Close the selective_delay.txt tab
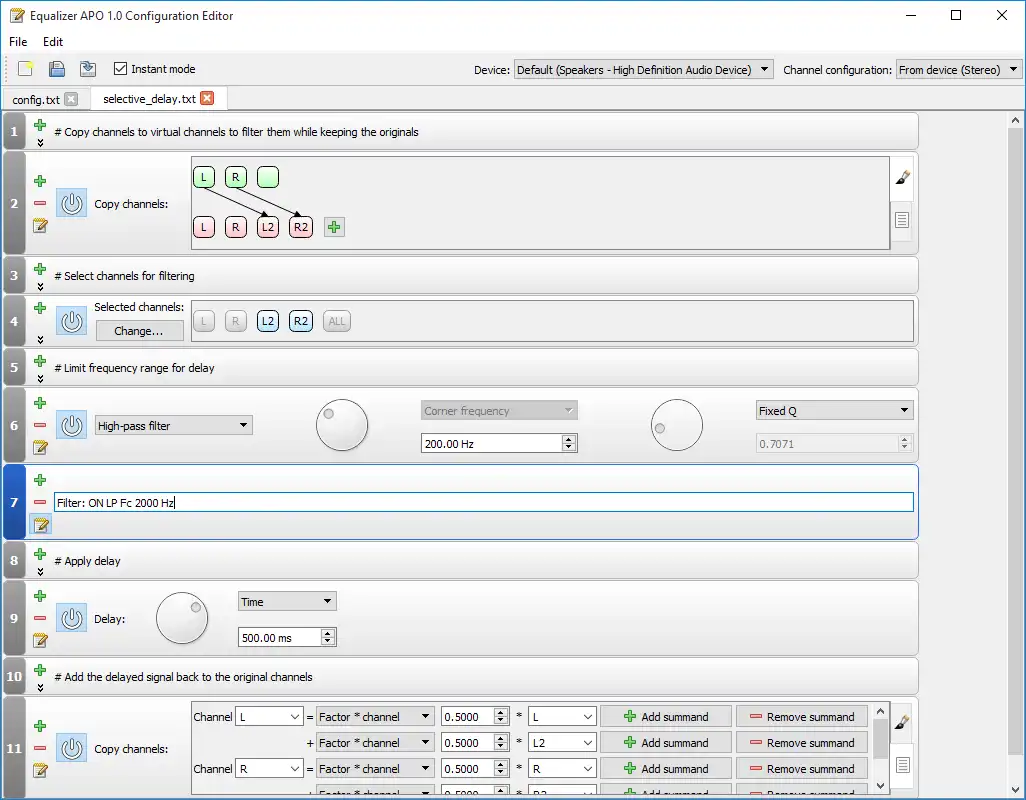The image size is (1026, 800). [207, 98]
